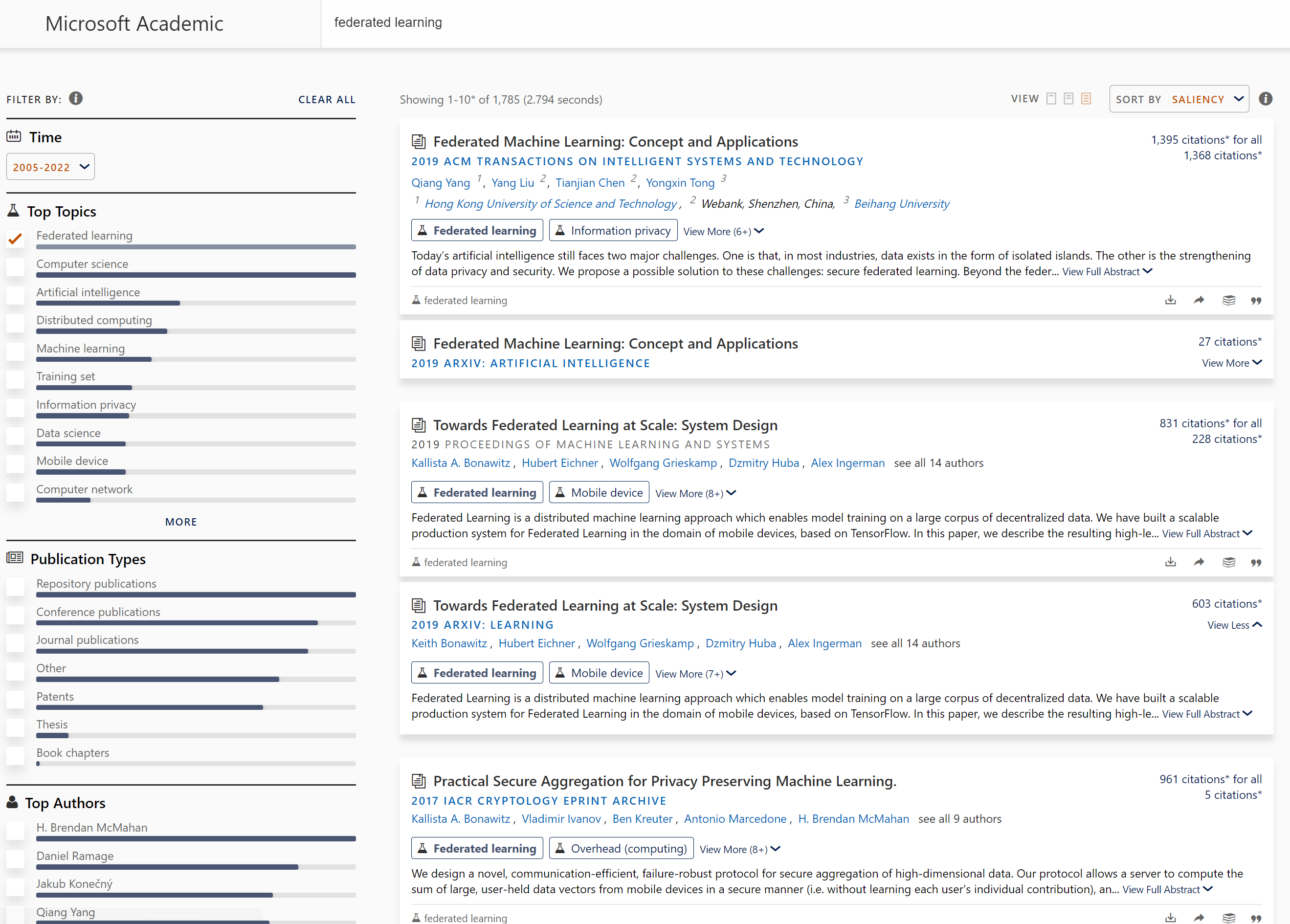1290x924 pixels.
Task: Open author Kallista A. Bonawitz on Proceedings paper
Action: pyautogui.click(x=461, y=463)
